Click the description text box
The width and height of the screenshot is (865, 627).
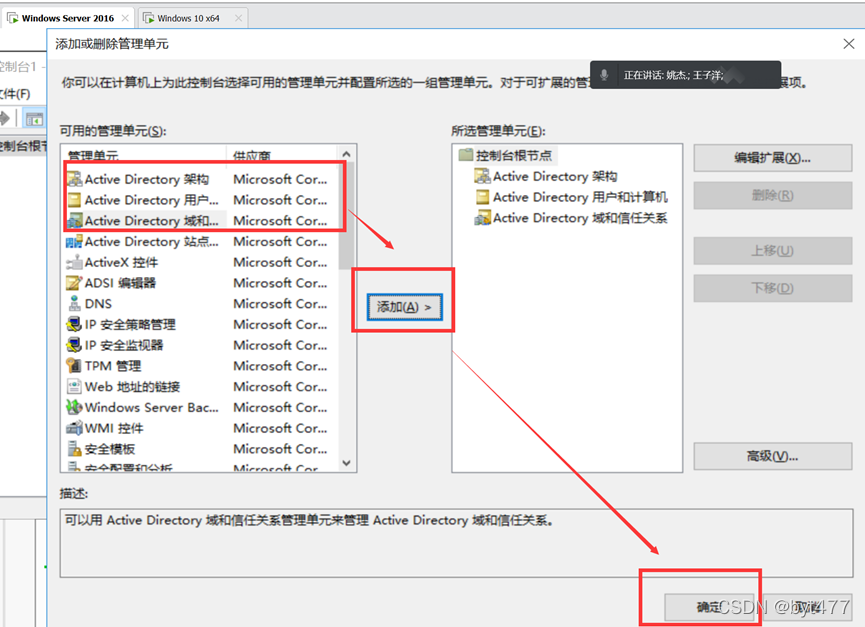click(456, 543)
